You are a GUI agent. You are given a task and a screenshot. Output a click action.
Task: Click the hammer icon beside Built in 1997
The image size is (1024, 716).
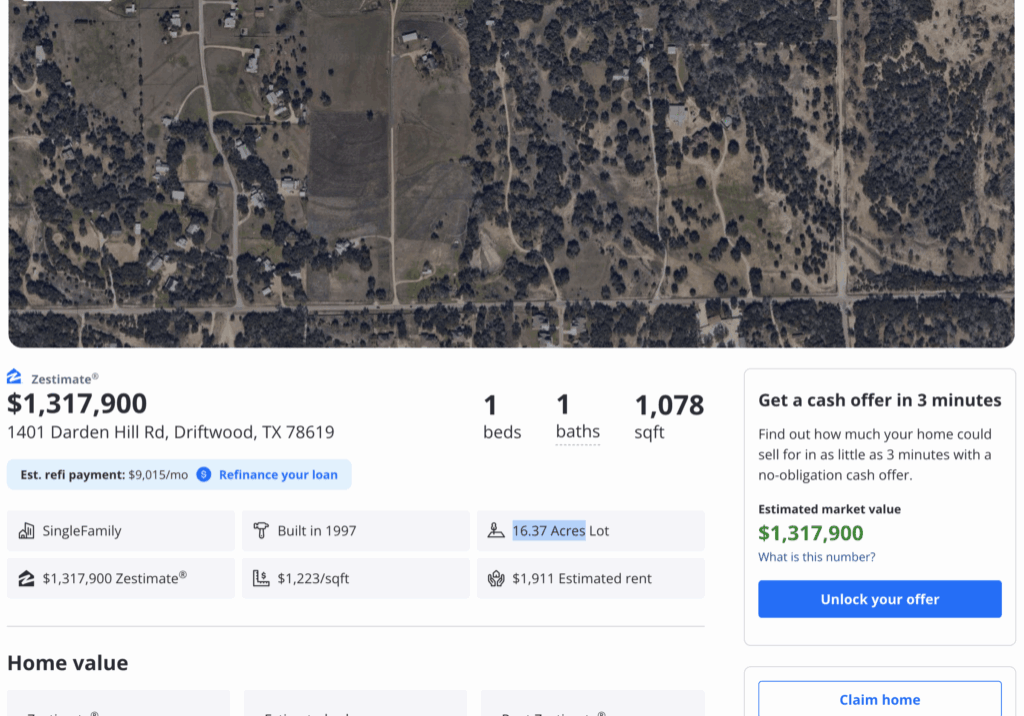[261, 530]
